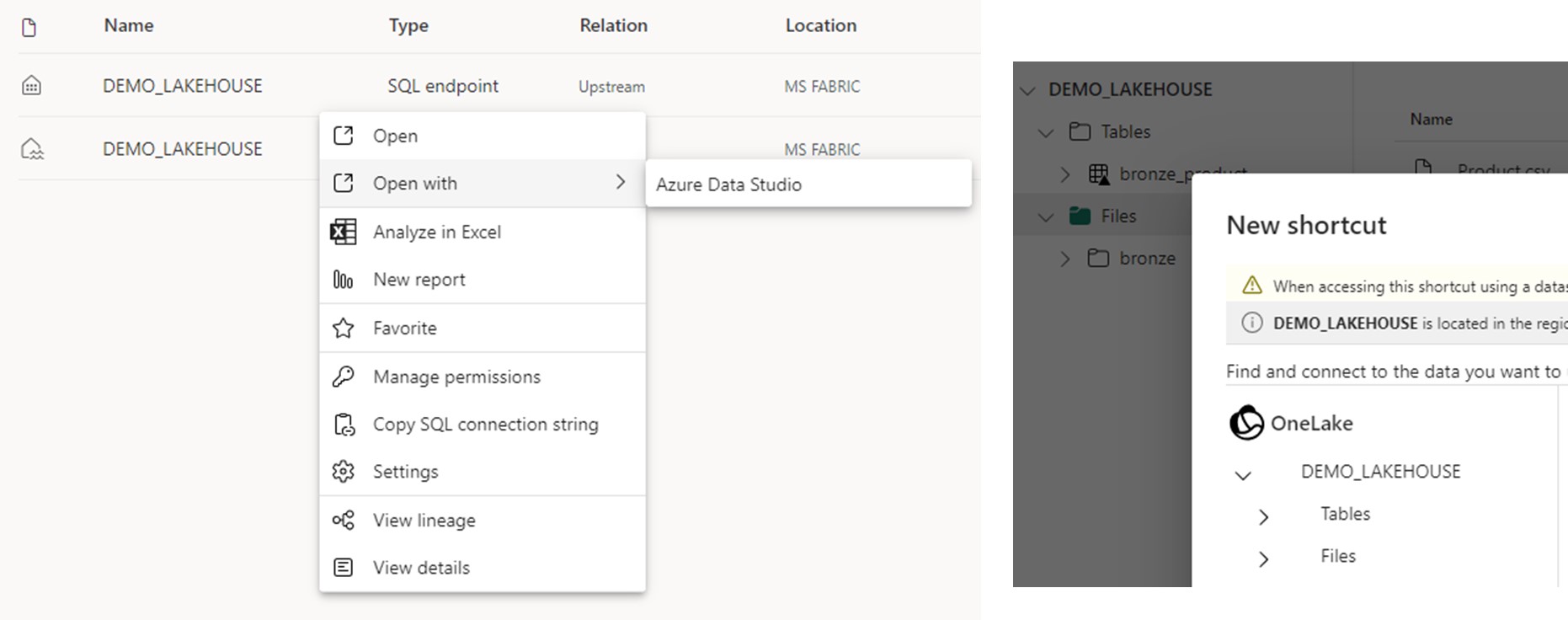
Task: Click the key icon for Manage permissions
Action: (343, 377)
